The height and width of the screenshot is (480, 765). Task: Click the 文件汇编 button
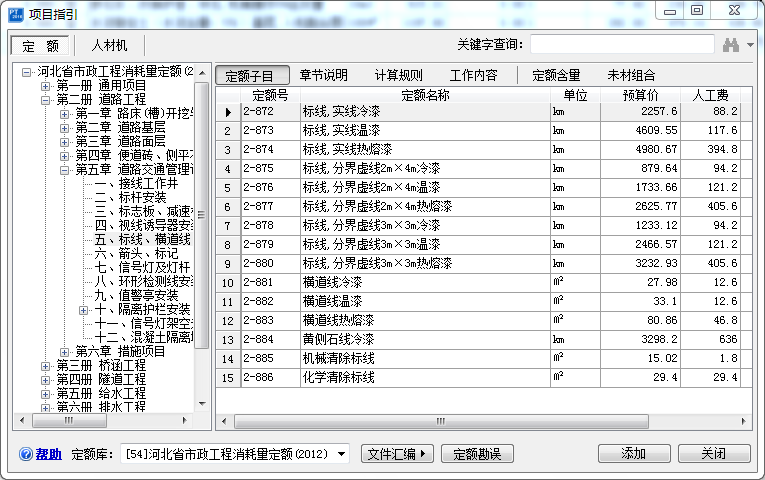397,454
